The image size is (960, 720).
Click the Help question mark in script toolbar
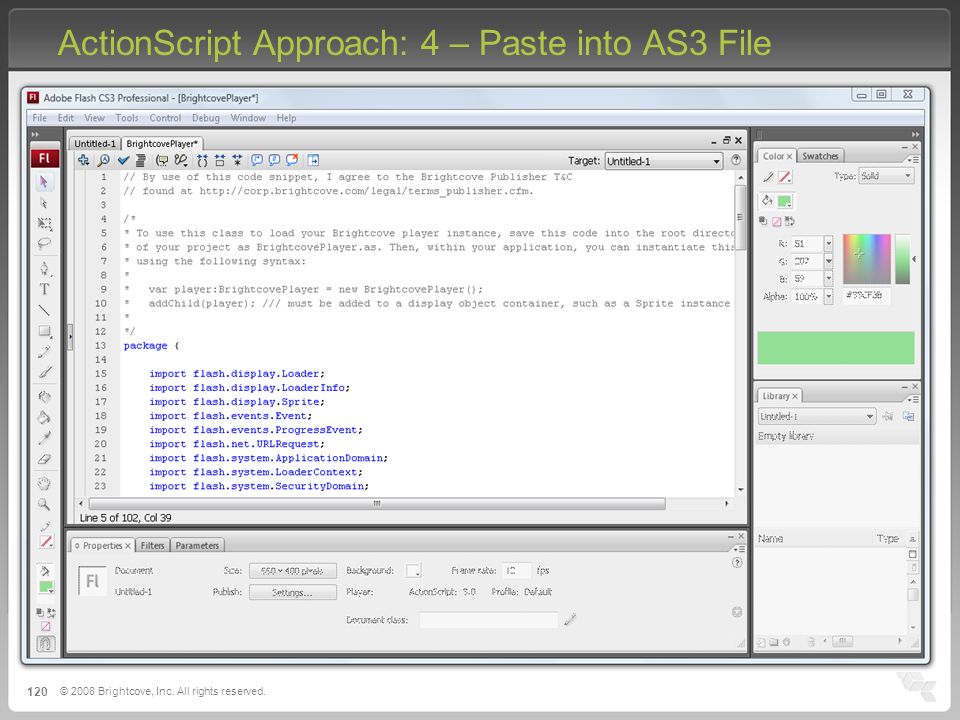pyautogui.click(x=736, y=160)
